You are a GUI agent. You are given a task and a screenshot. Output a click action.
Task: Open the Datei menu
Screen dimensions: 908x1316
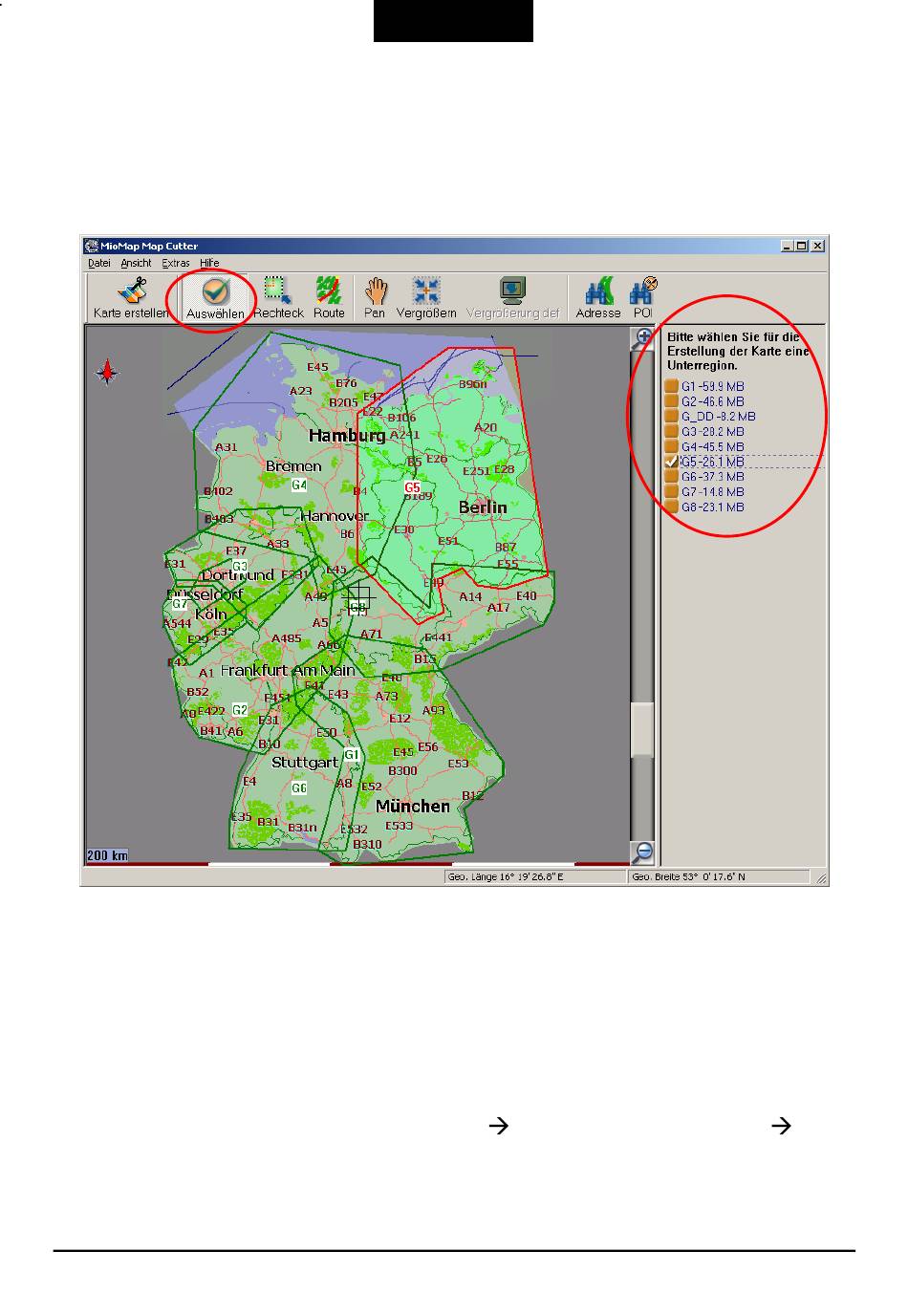98,263
